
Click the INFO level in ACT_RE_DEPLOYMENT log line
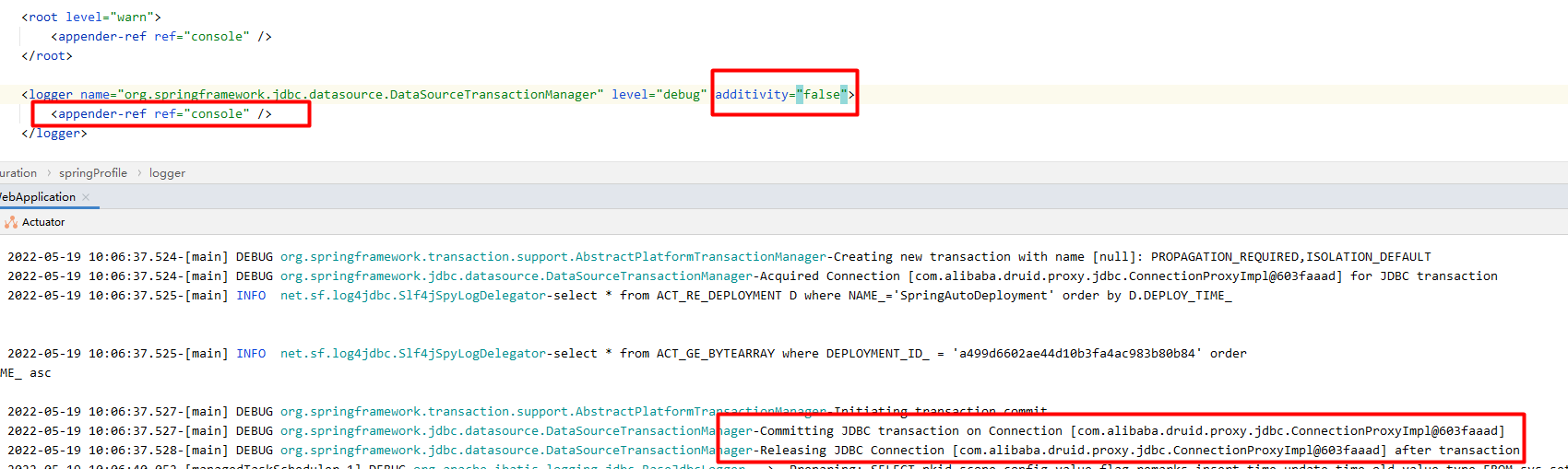click(x=251, y=296)
